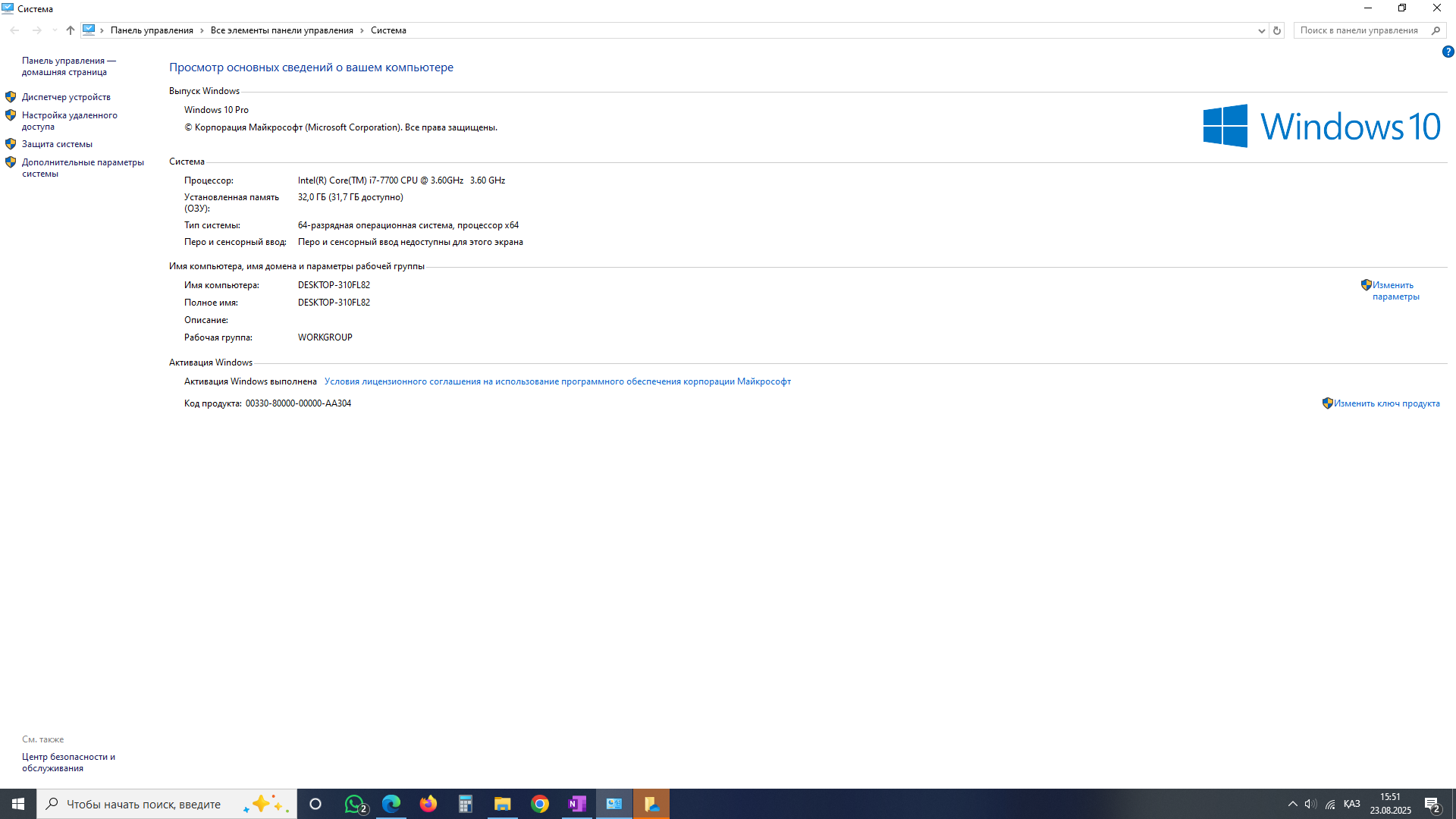This screenshot has height=819, width=1456.
Task: Click shield icon next to 'Изменить параметры'
Action: [1367, 285]
